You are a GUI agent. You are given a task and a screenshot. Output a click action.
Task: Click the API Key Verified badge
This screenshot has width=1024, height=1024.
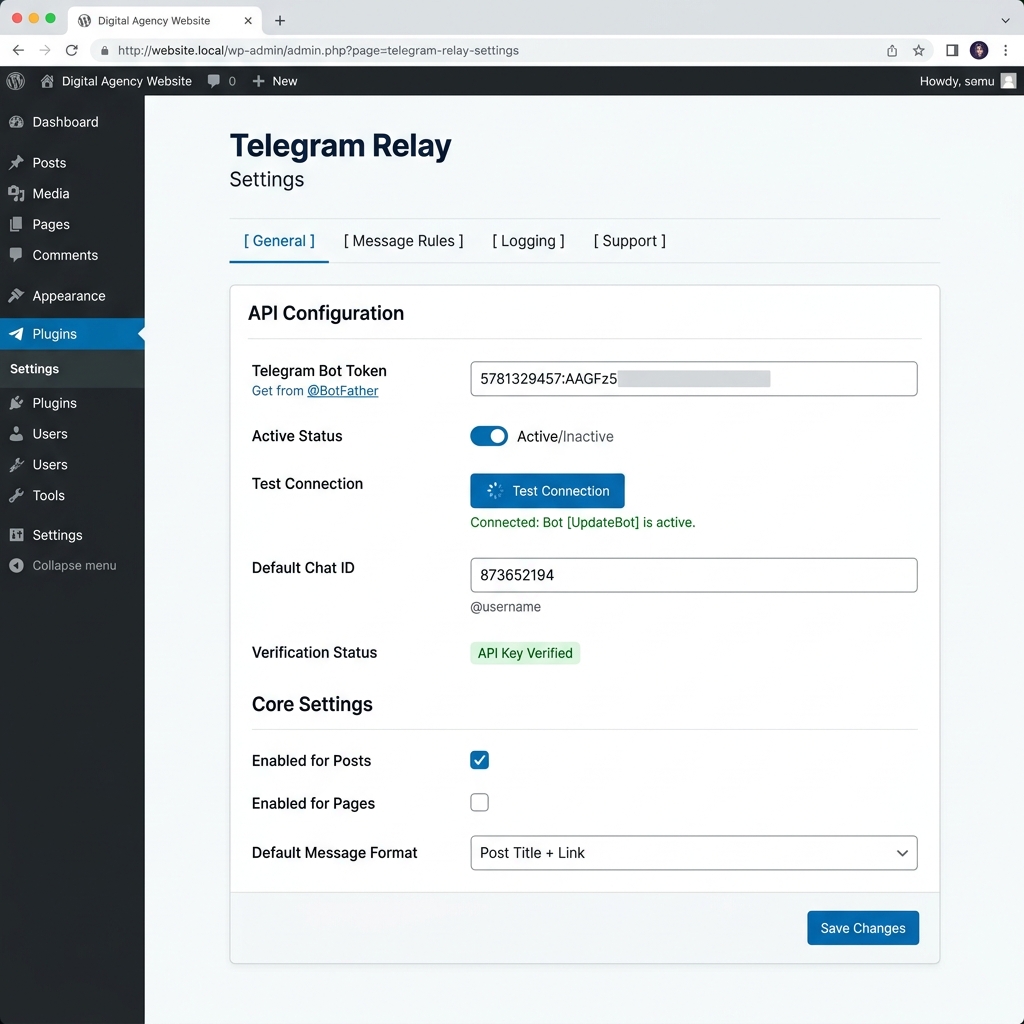(x=525, y=653)
